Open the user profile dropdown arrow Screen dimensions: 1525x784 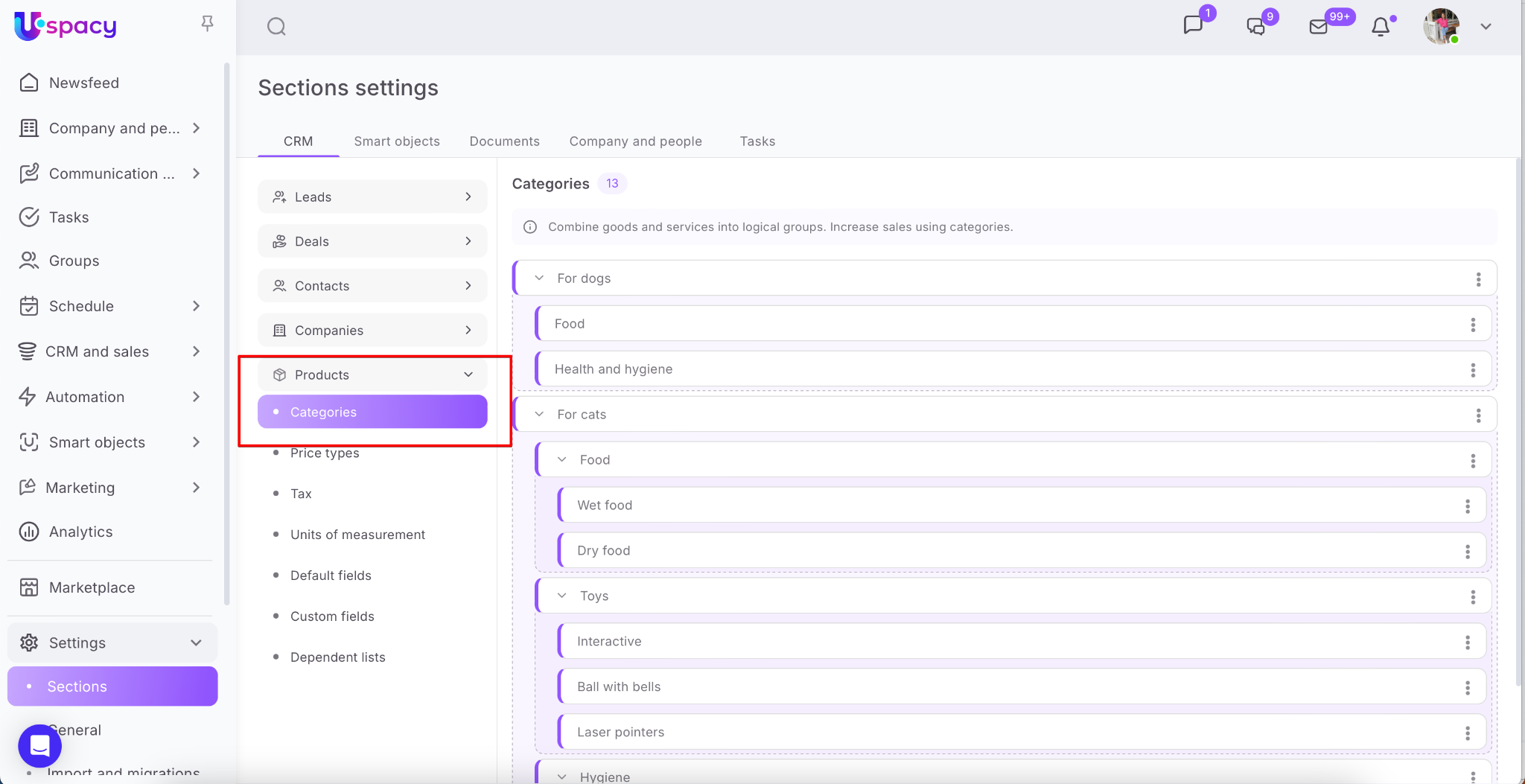(x=1486, y=27)
